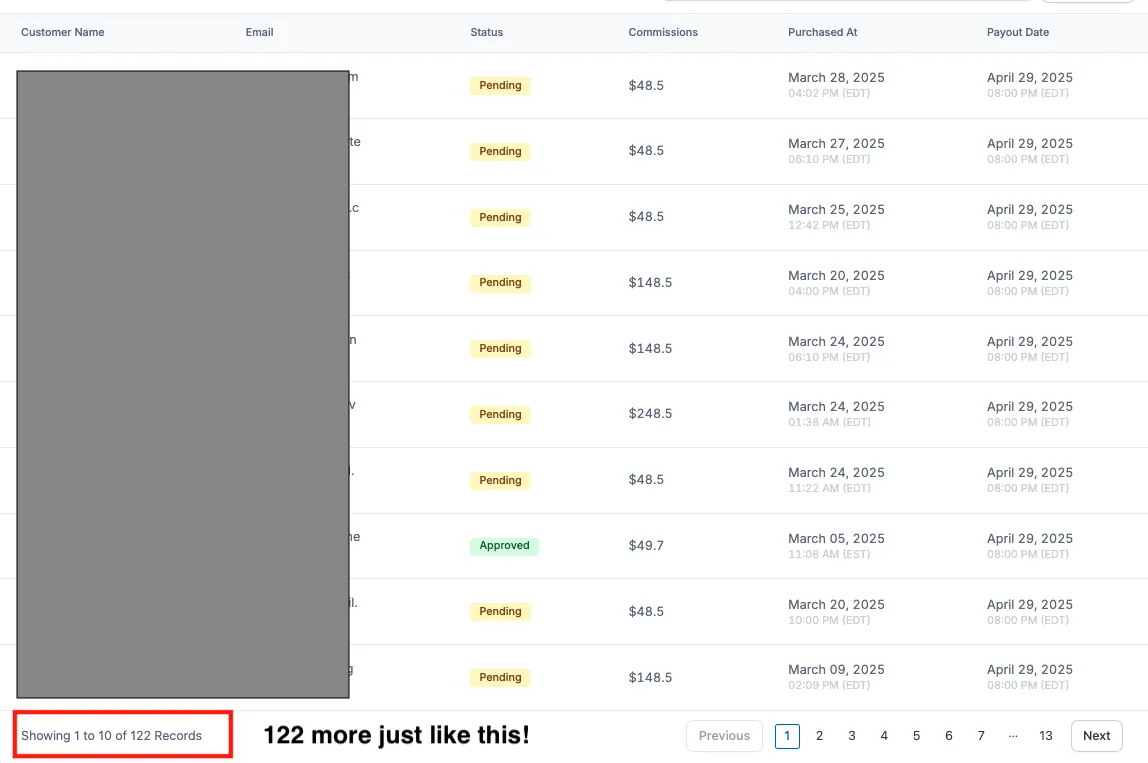The image size is (1148, 763).
Task: Navigate to page 4
Action: tap(884, 736)
